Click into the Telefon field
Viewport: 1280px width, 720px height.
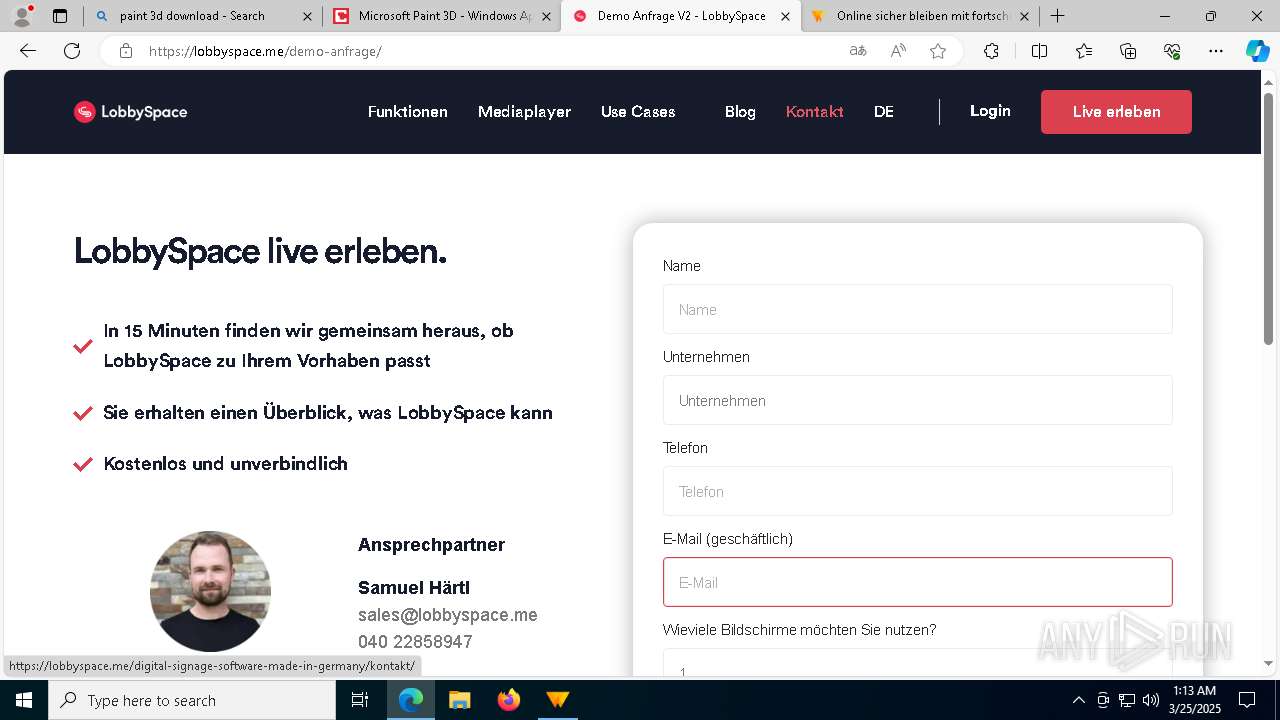click(x=917, y=492)
